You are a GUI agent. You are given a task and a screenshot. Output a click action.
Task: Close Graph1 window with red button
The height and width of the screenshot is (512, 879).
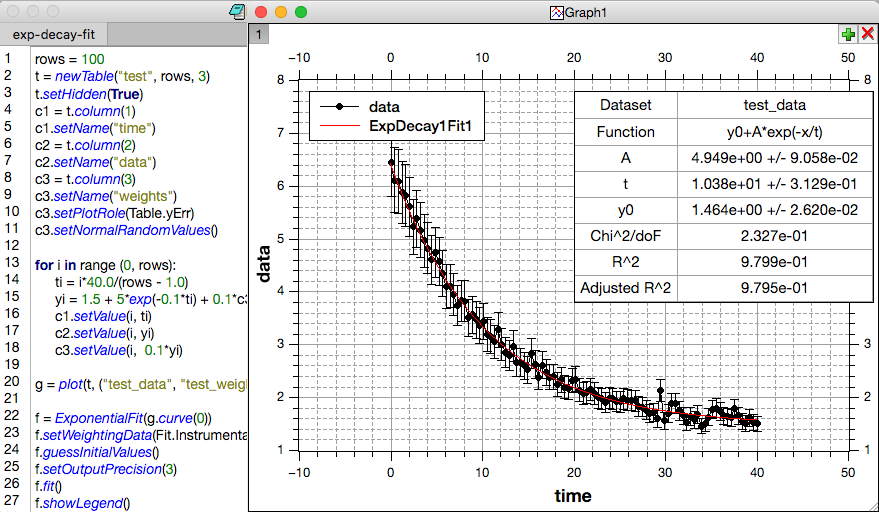(262, 13)
